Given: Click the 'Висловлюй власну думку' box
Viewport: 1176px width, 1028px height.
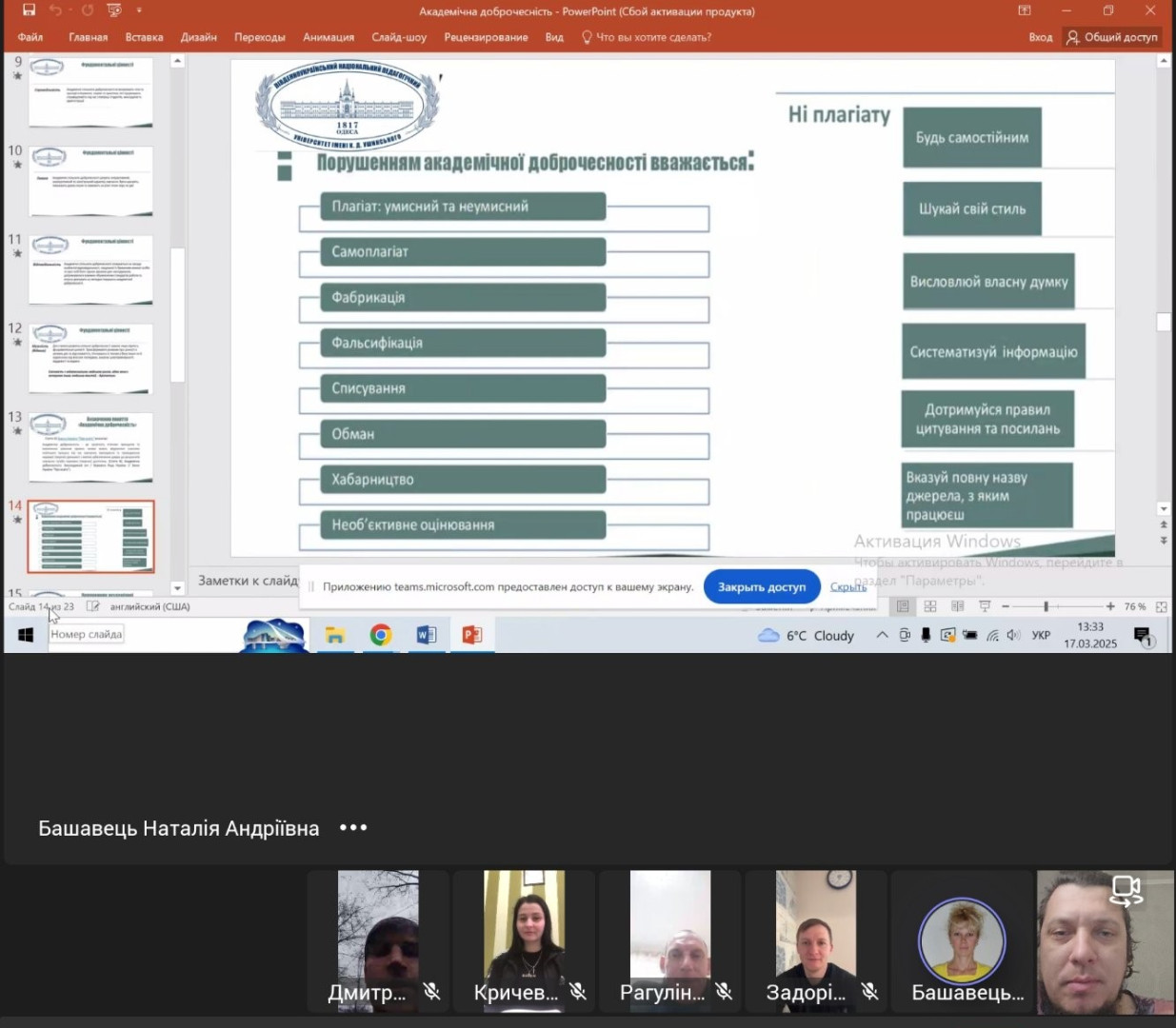Looking at the screenshot, I should pos(988,282).
